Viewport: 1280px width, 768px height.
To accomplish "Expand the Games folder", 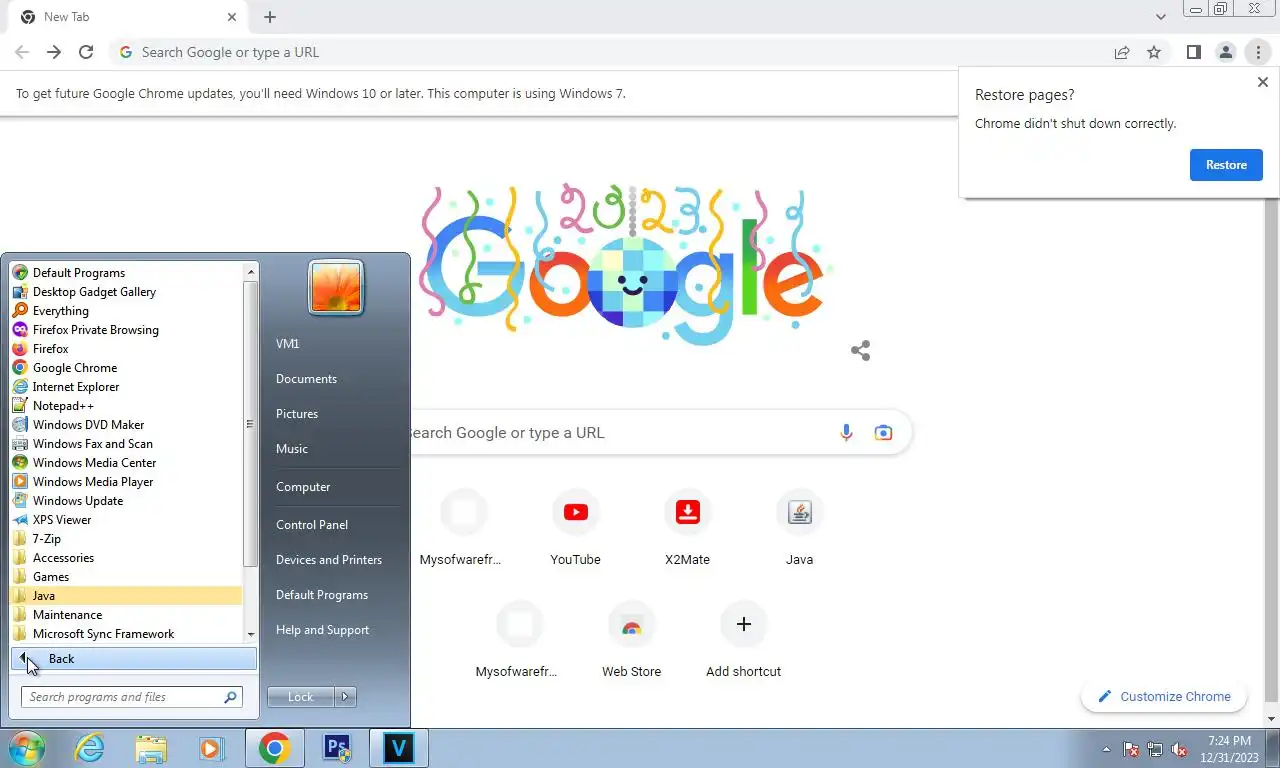I will pos(126,577).
